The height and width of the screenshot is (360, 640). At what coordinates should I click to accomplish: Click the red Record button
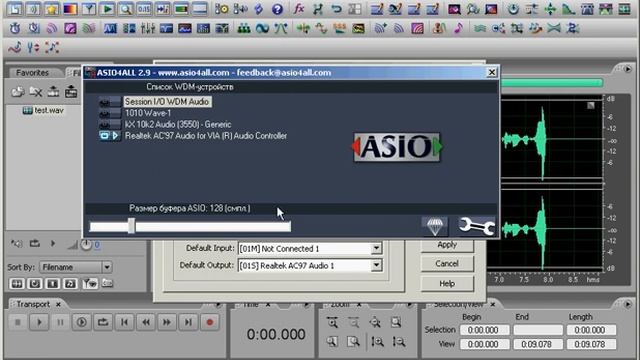tap(210, 322)
